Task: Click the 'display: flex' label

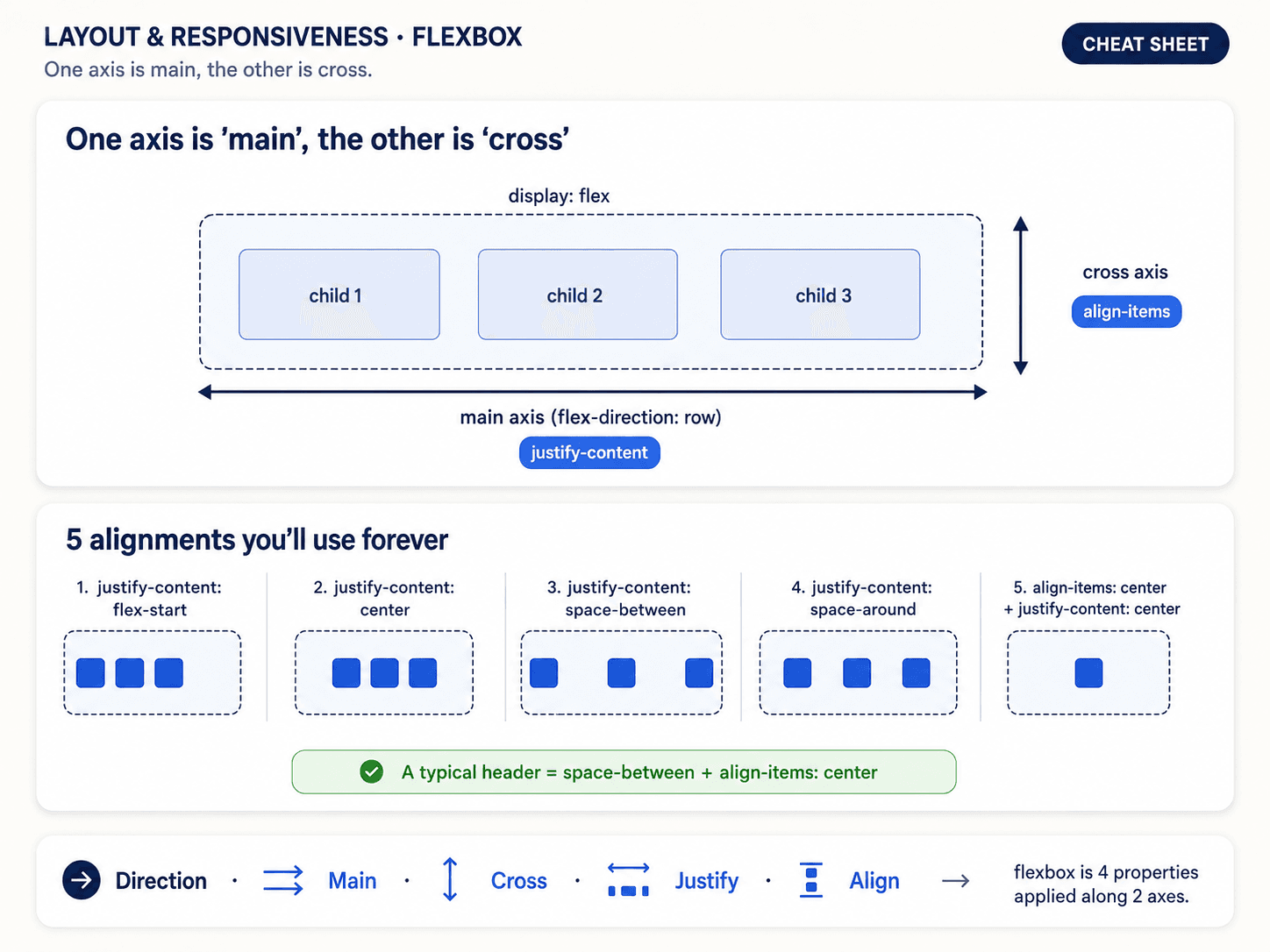Action: click(559, 196)
